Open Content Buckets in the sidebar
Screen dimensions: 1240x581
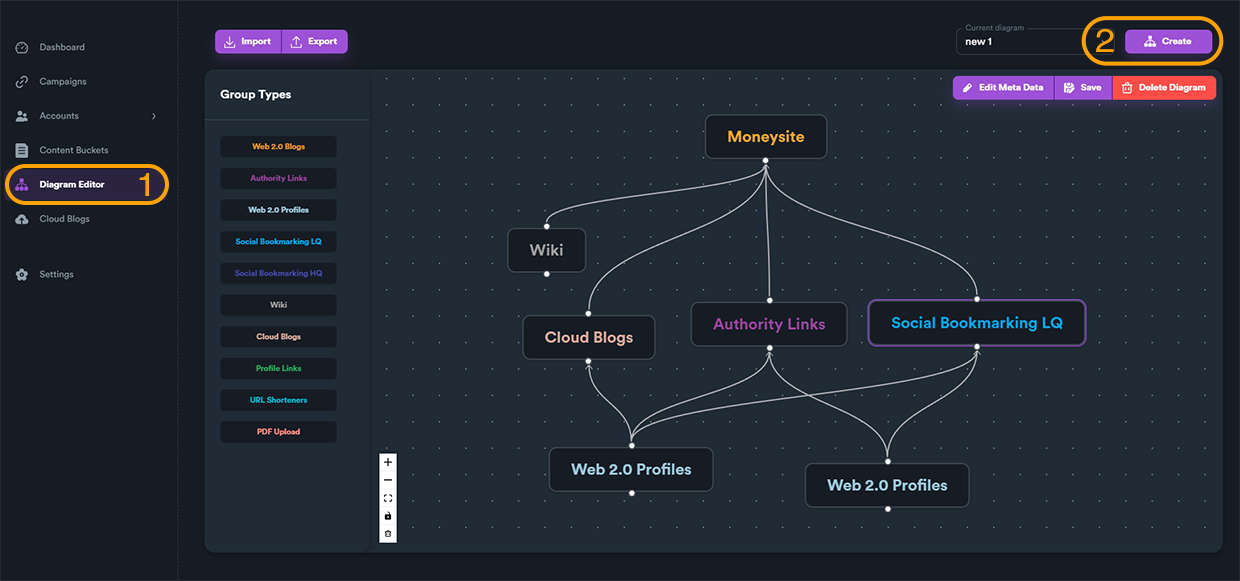coord(74,150)
